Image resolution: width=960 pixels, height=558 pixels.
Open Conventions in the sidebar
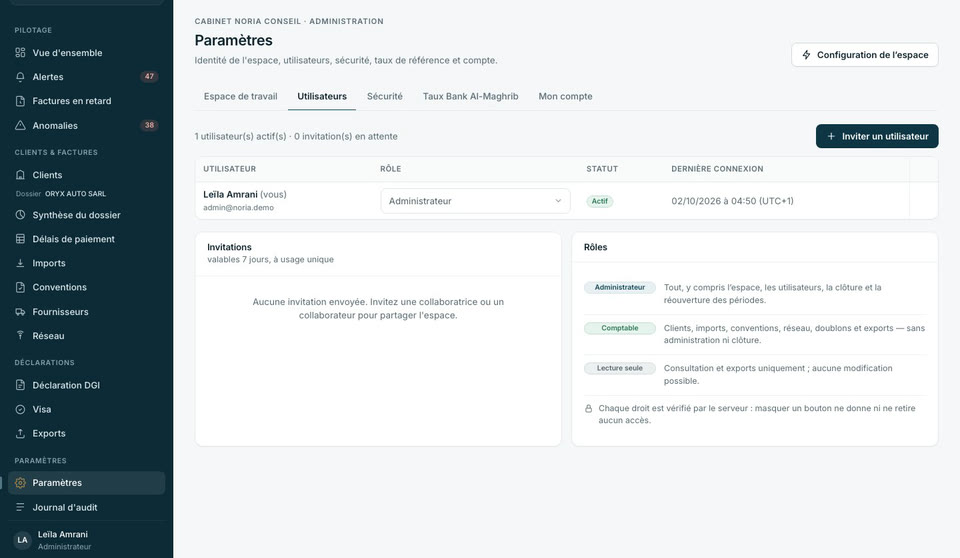86,287
